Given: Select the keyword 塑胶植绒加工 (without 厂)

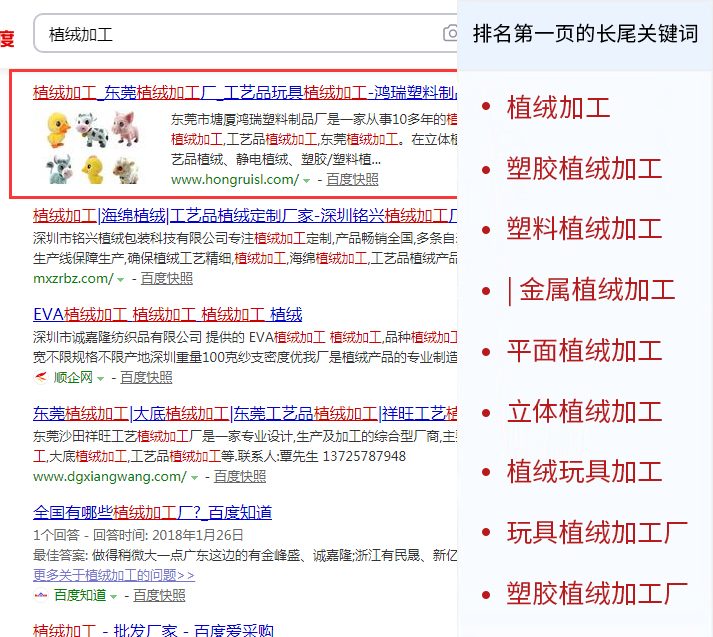Looking at the screenshot, I should click(584, 168).
